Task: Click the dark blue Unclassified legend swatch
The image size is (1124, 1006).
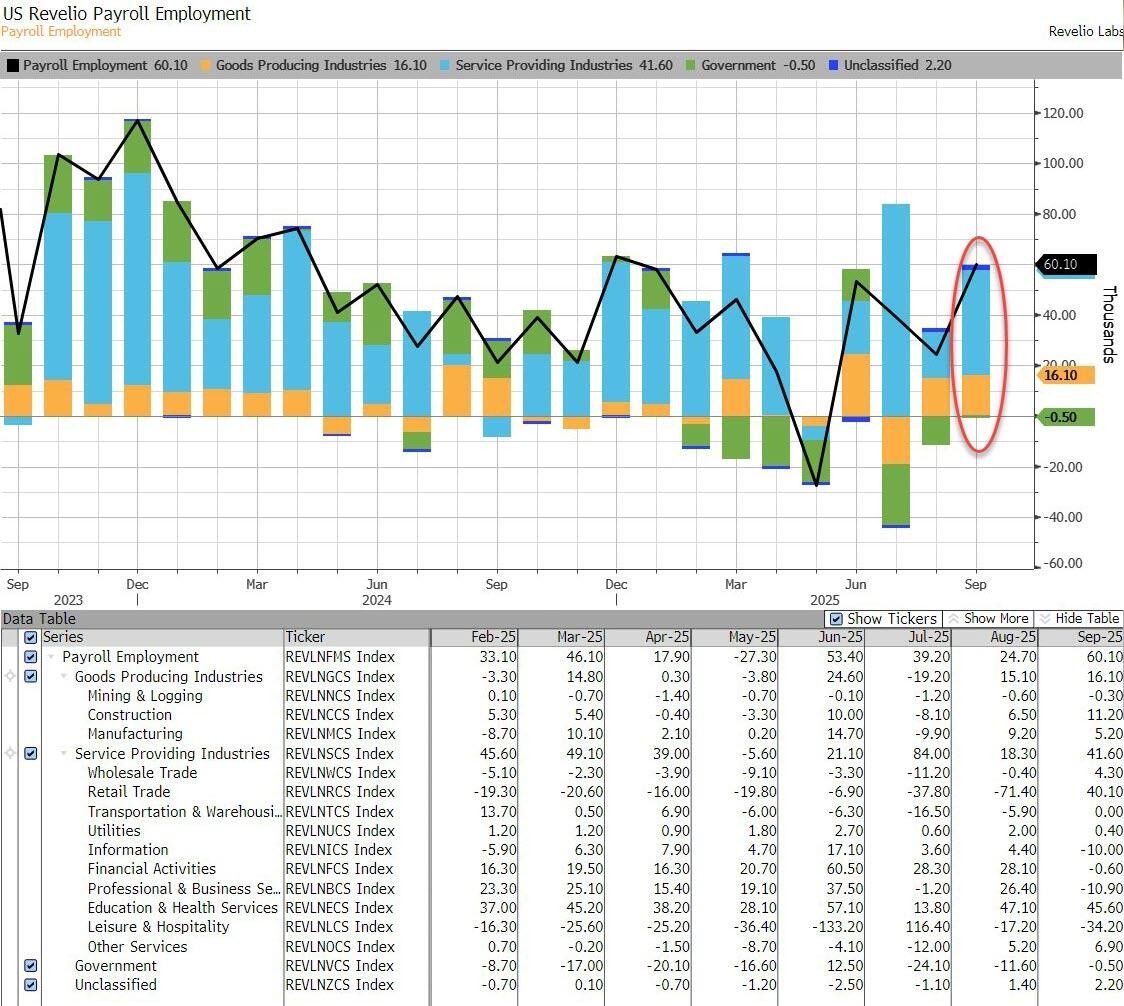Action: point(834,65)
